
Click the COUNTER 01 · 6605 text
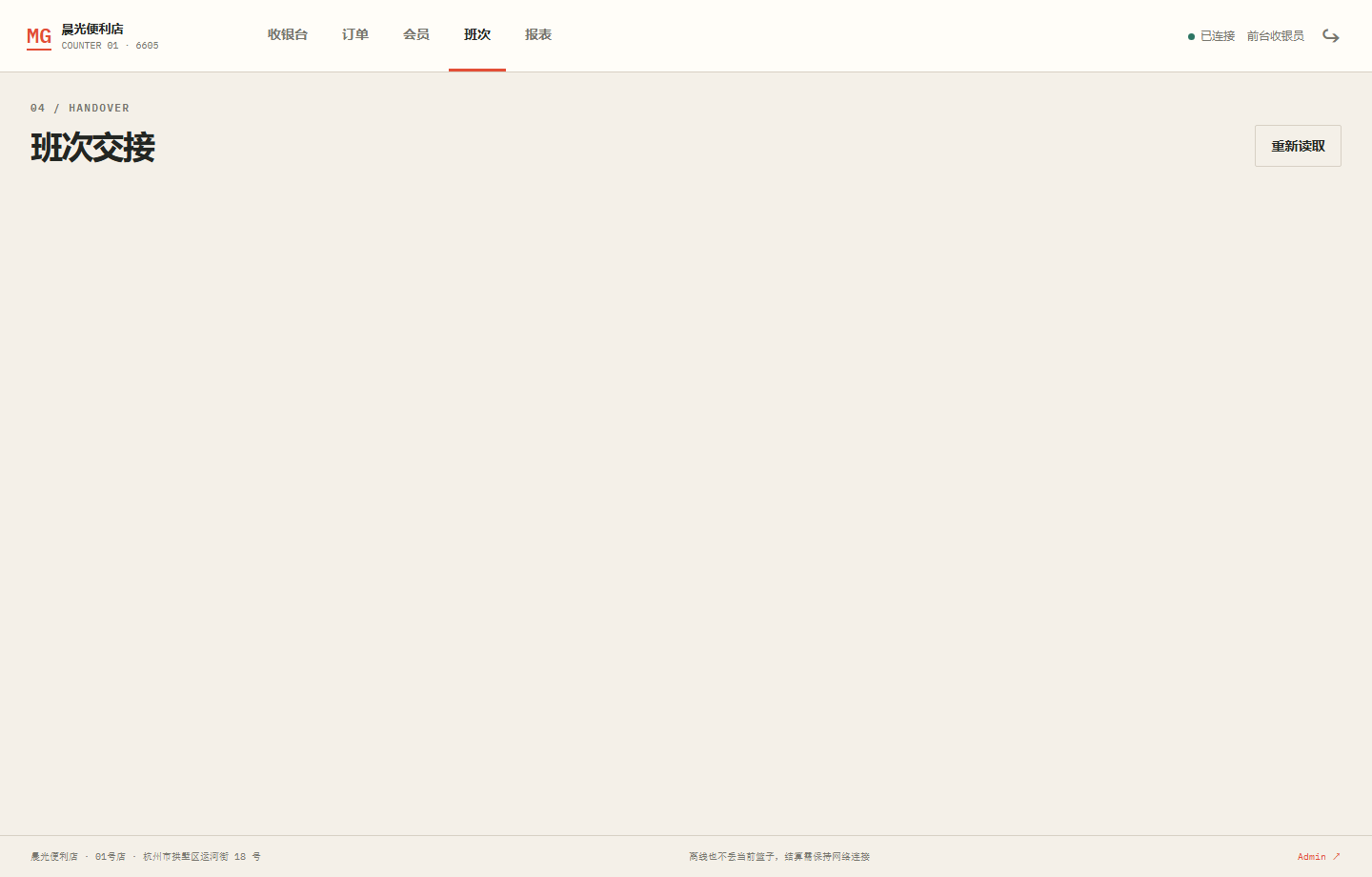pyautogui.click(x=111, y=46)
